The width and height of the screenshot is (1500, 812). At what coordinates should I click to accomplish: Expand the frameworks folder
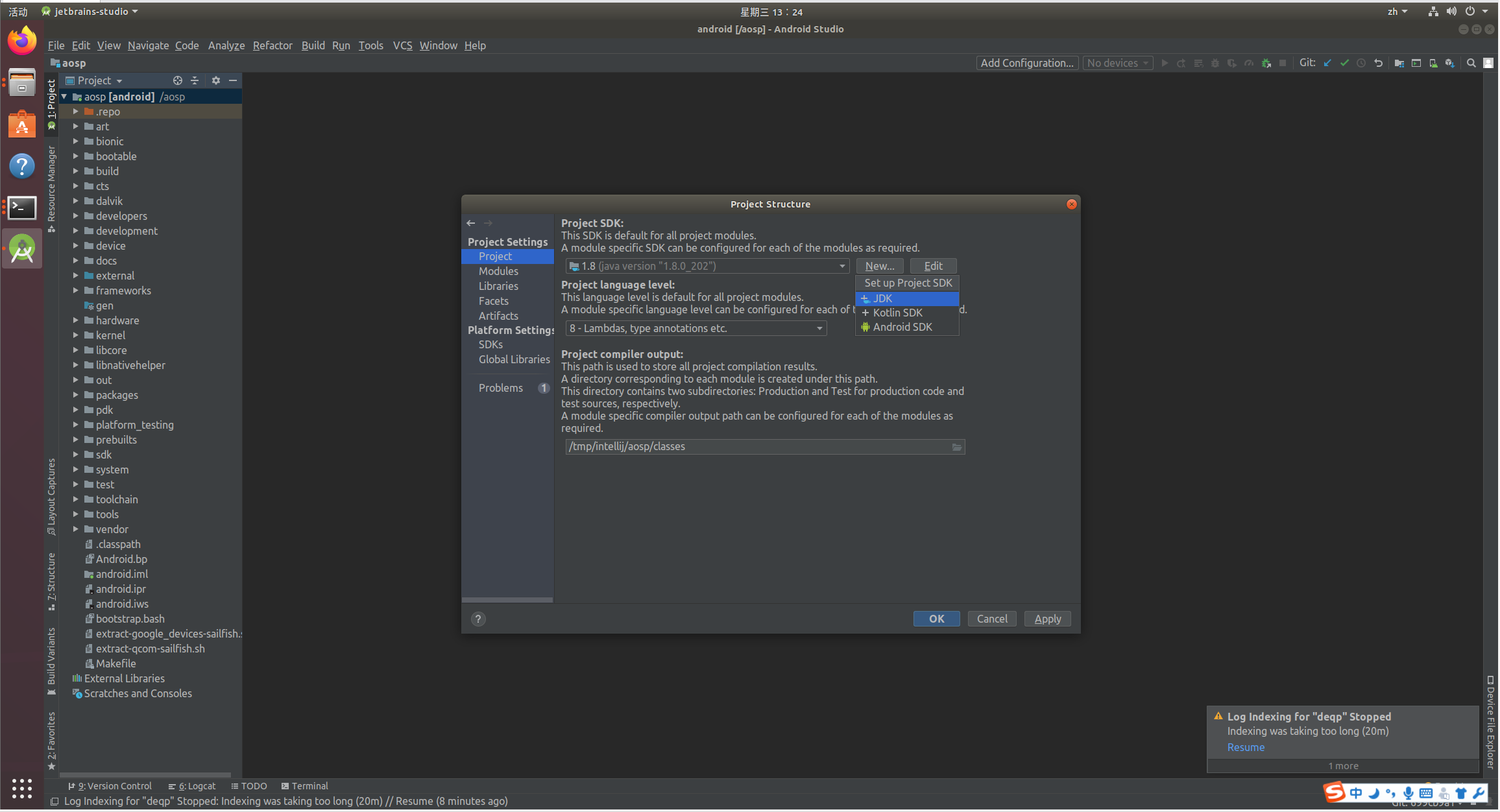coord(76,291)
